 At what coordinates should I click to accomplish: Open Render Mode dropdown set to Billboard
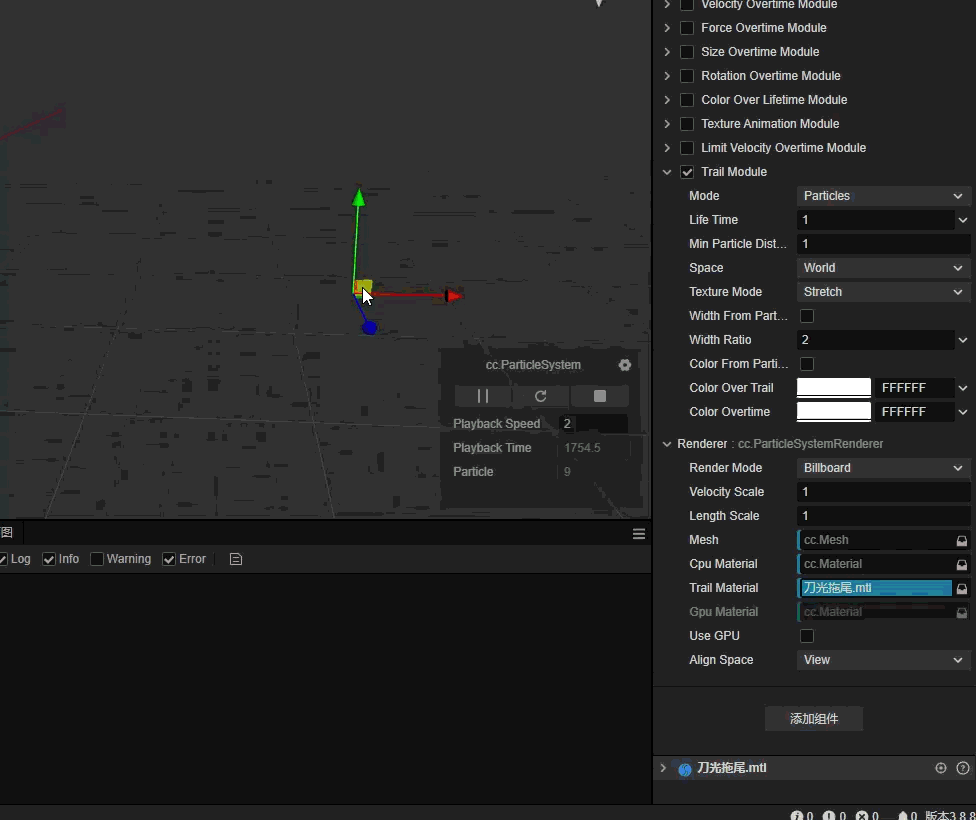[x=883, y=468]
